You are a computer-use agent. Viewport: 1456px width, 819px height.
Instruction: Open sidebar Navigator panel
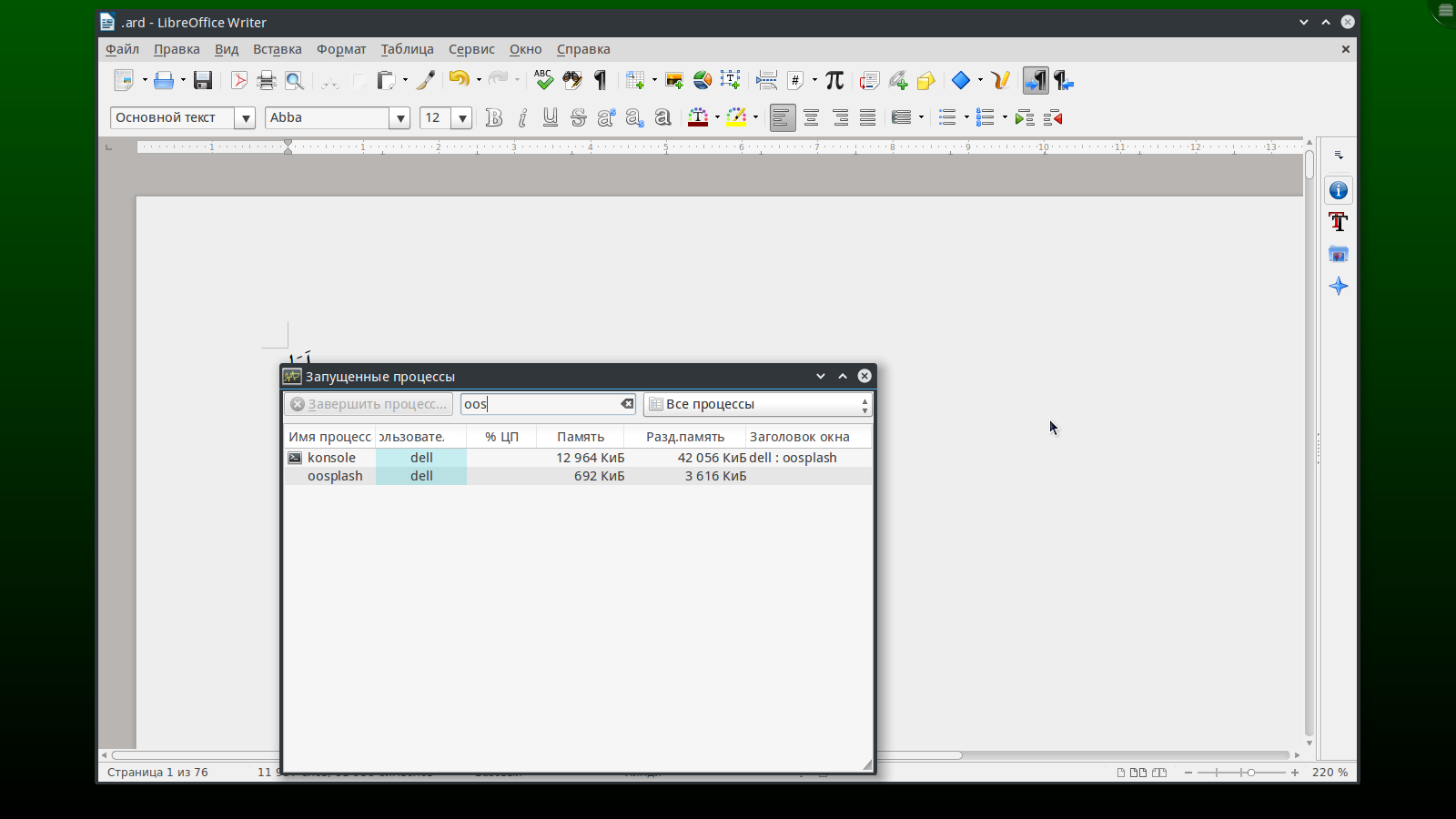[x=1339, y=286]
